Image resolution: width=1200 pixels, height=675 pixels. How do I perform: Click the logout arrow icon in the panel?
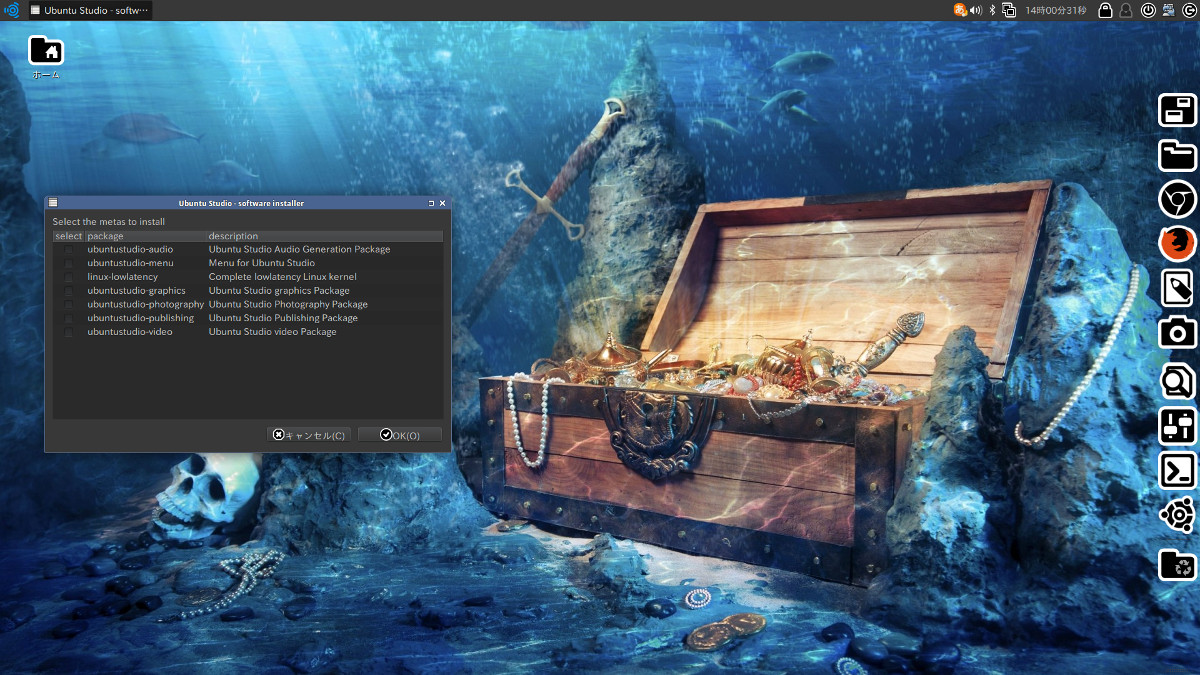1188,10
